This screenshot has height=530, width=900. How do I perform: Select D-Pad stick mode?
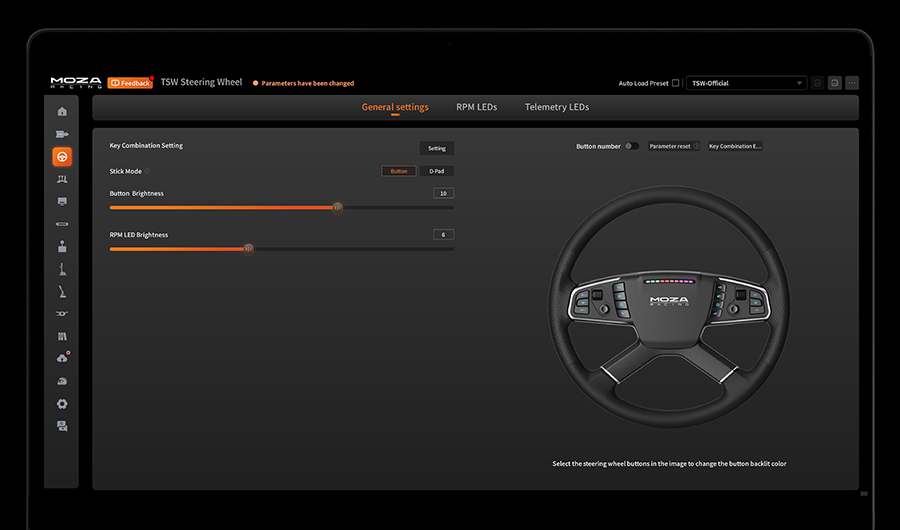(x=436, y=171)
